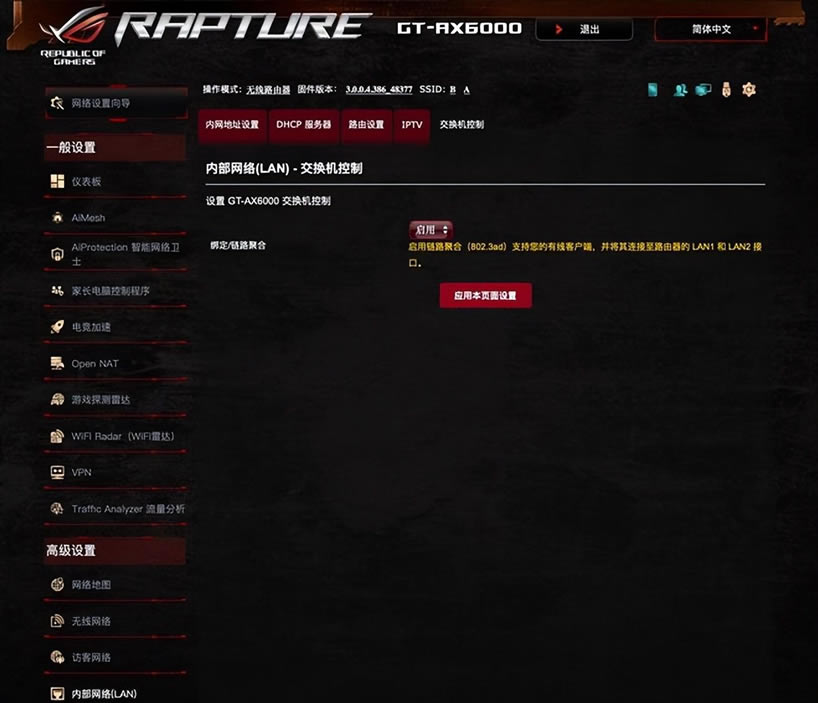Click the client users status icon

click(680, 90)
